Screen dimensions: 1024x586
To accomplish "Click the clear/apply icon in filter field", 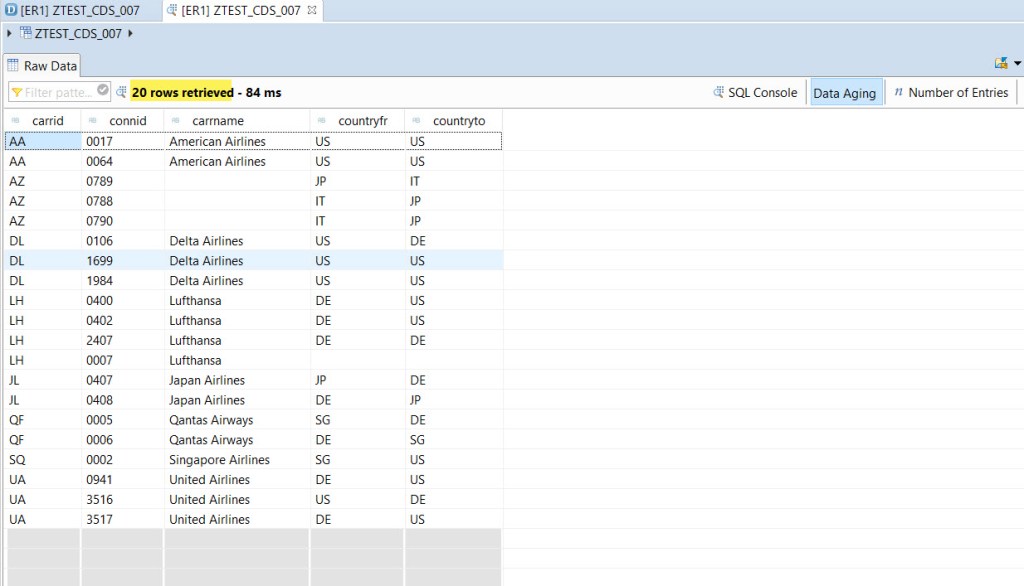I will pos(103,91).
